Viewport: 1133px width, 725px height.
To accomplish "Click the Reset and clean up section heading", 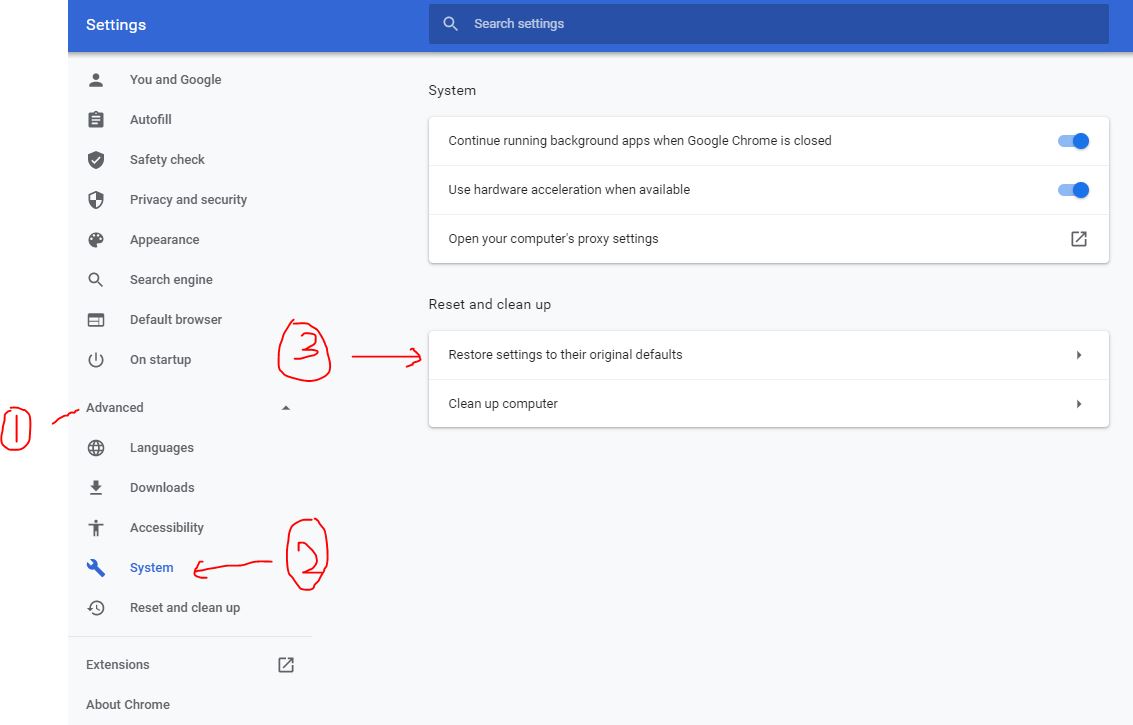I will pos(490,304).
